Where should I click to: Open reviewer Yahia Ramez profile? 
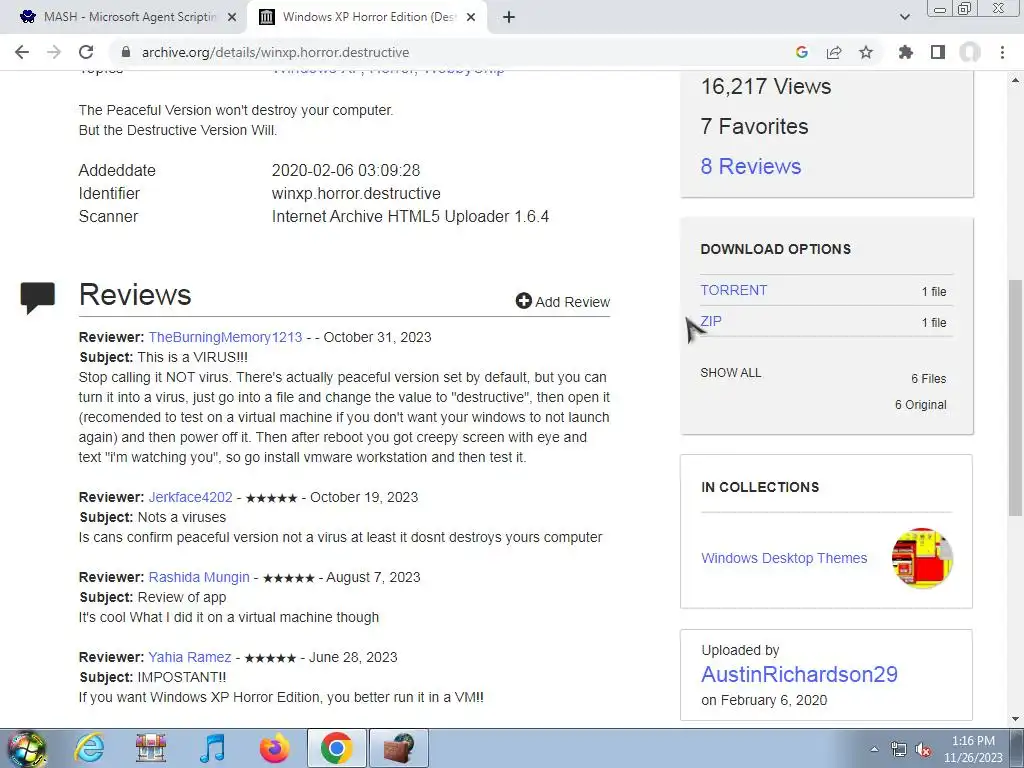tap(189, 657)
